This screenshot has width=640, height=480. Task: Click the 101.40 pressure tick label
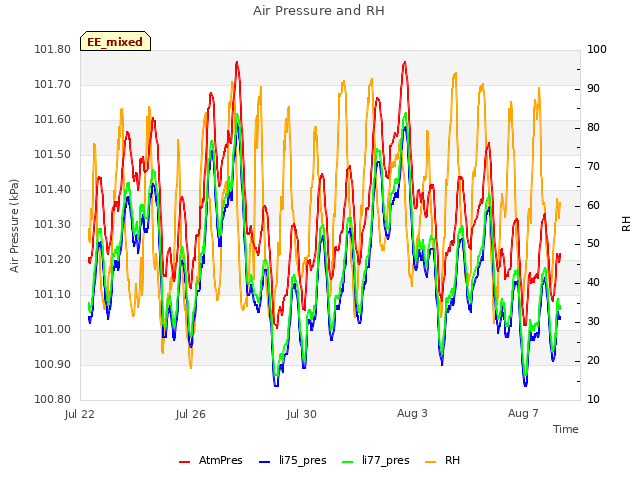click(x=53, y=190)
